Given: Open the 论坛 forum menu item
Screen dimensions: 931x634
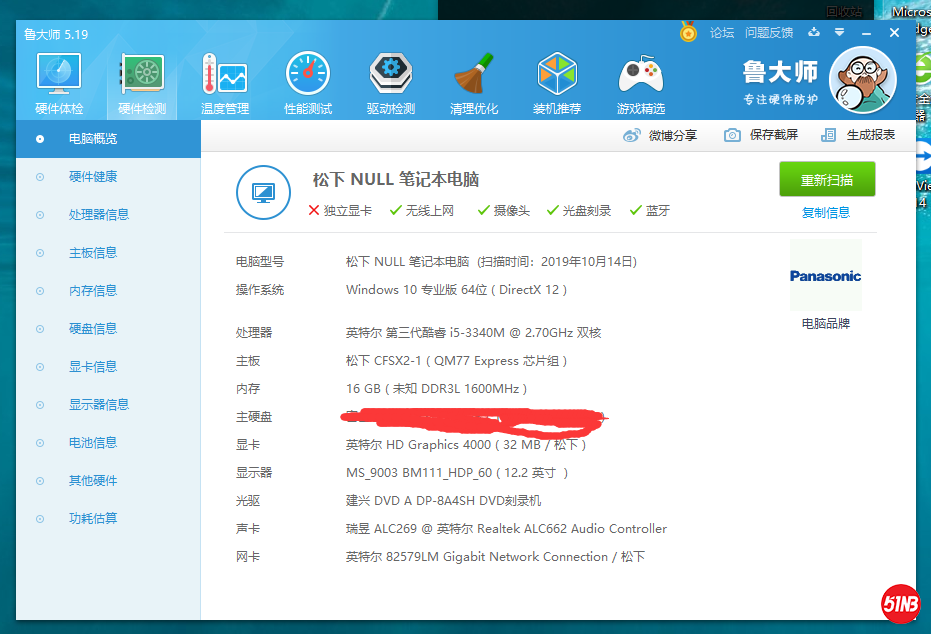Looking at the screenshot, I should 723,32.
